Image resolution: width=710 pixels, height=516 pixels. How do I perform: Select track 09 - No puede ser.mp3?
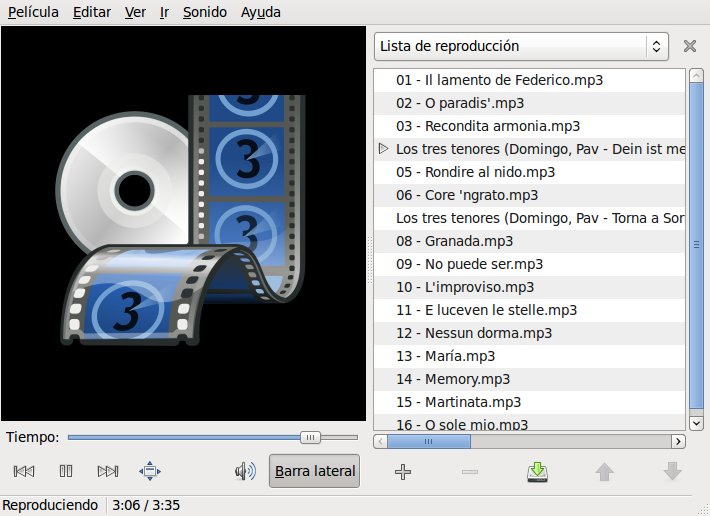click(x=529, y=264)
